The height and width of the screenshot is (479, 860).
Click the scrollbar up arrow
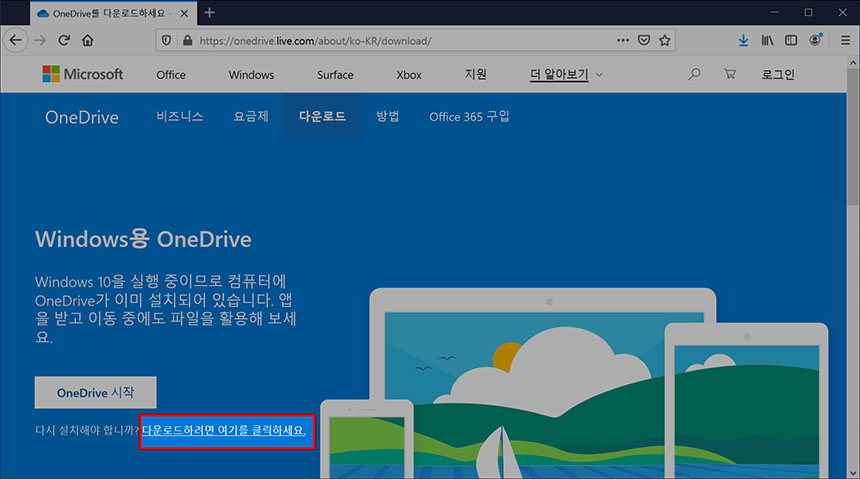[853, 63]
